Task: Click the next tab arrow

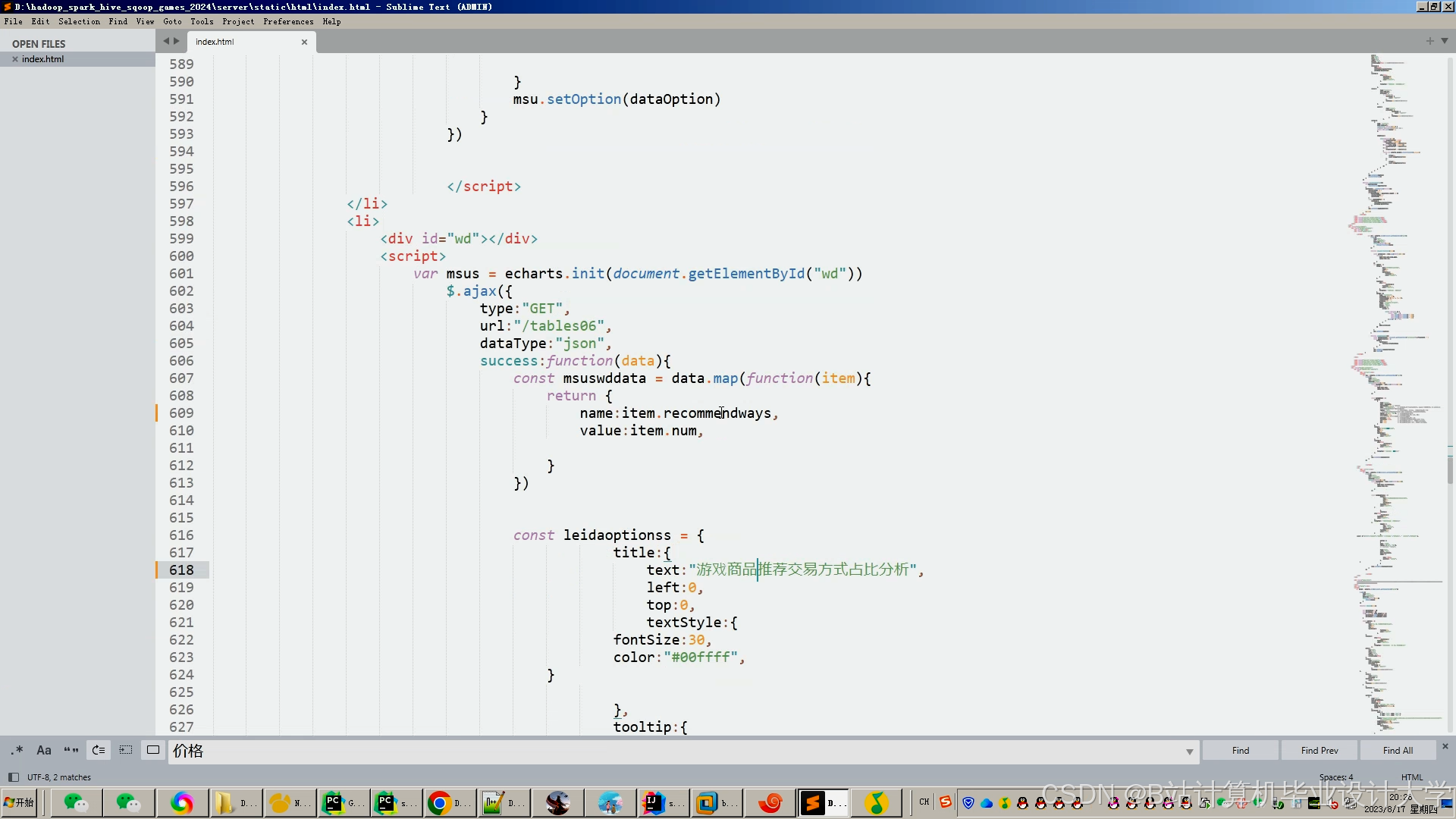Action: click(x=177, y=41)
